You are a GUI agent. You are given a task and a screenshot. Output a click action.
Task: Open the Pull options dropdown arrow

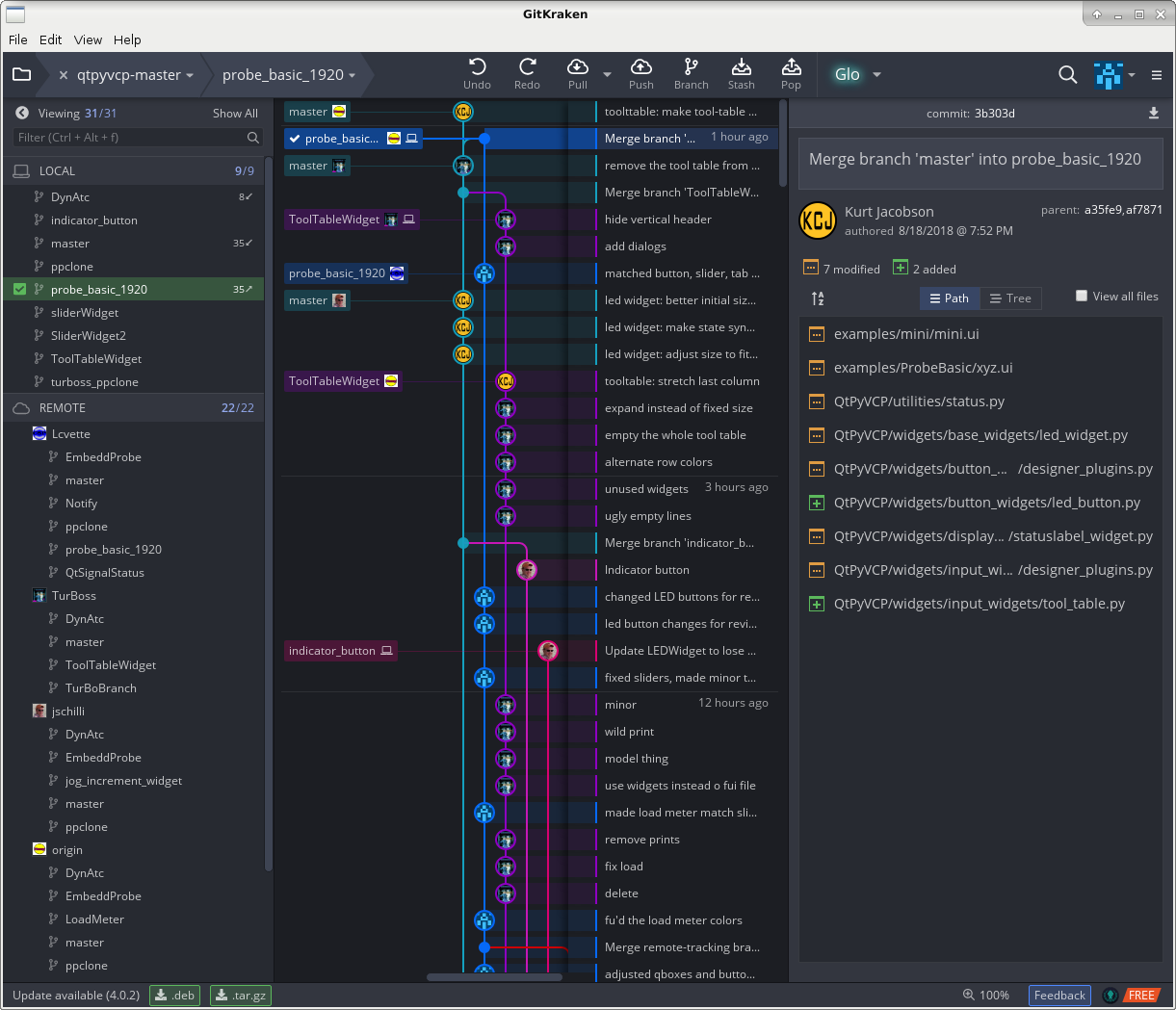(x=607, y=74)
